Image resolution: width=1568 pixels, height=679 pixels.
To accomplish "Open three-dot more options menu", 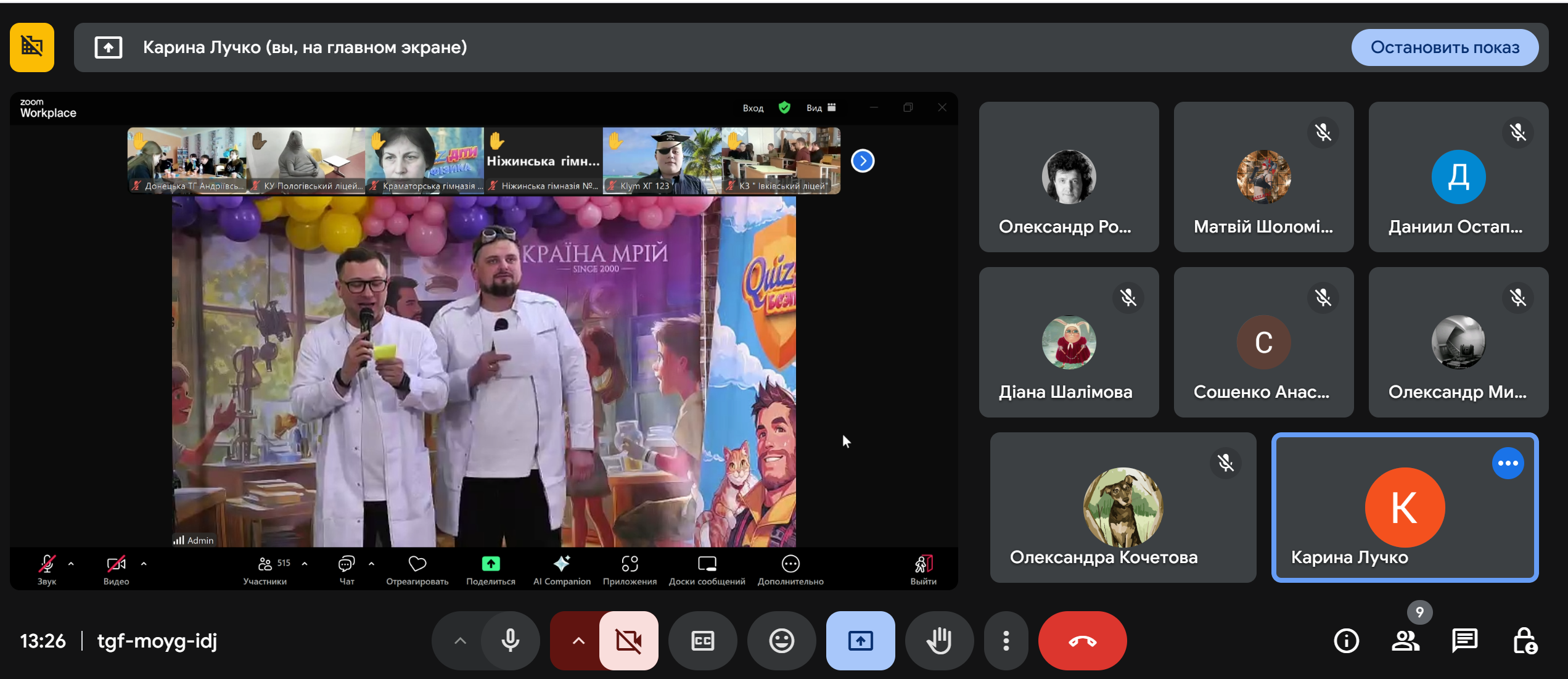I will (1006, 641).
